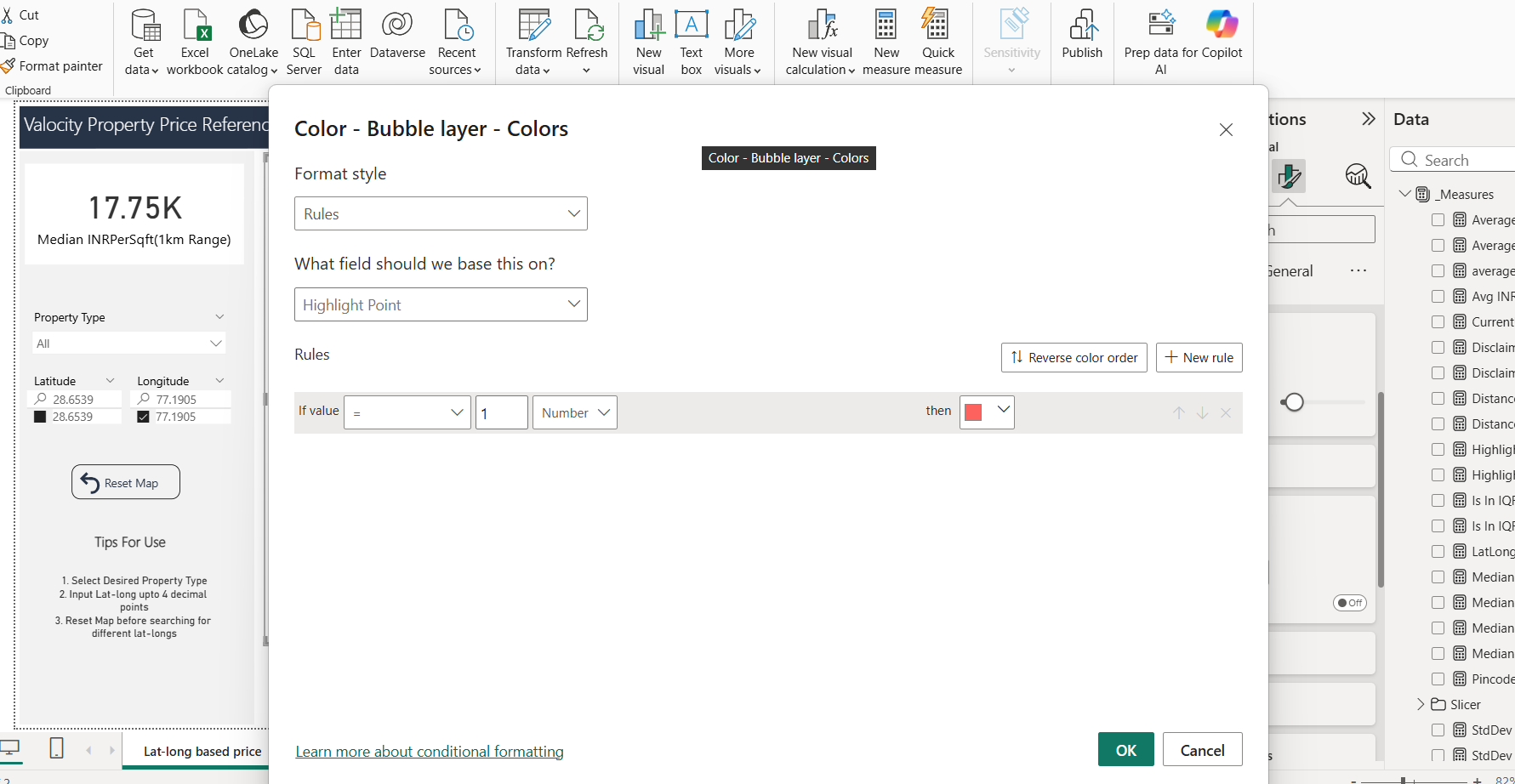Viewport: 1515px width, 784px height.
Task: Open the Analytics pane magnifier icon
Action: pyautogui.click(x=1358, y=176)
